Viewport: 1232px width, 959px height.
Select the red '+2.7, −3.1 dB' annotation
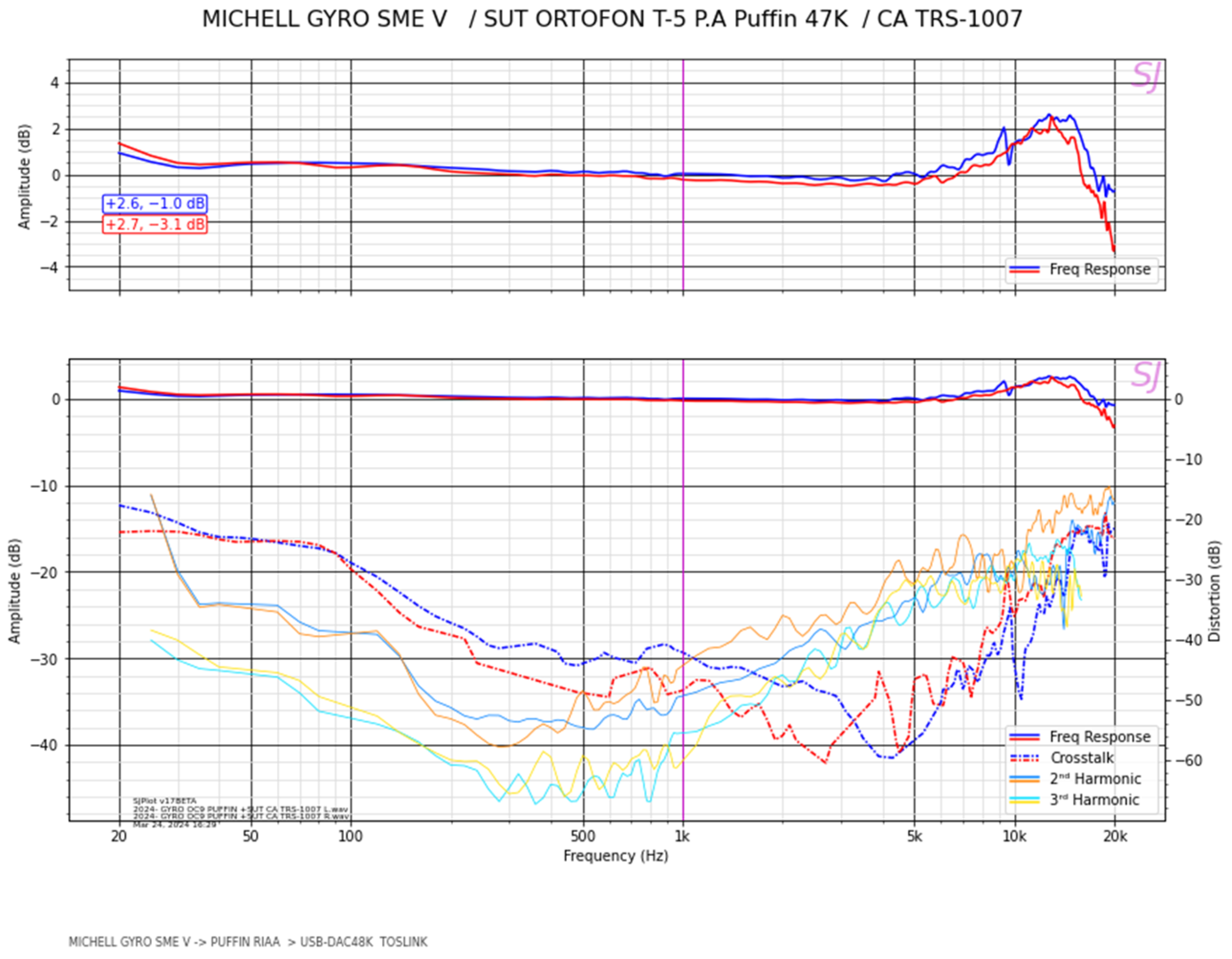tap(155, 224)
